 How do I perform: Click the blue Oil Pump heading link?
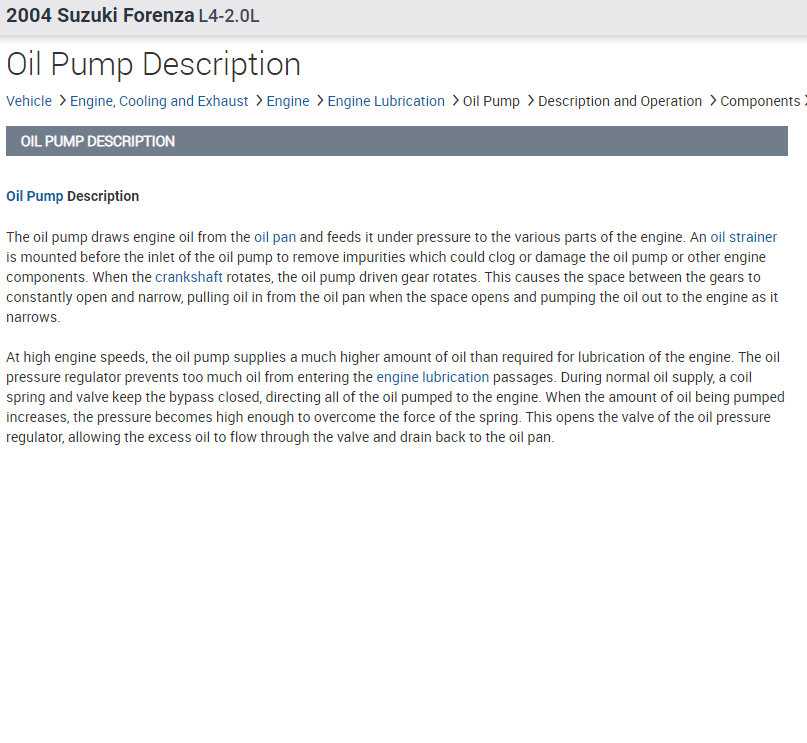[x=34, y=196]
